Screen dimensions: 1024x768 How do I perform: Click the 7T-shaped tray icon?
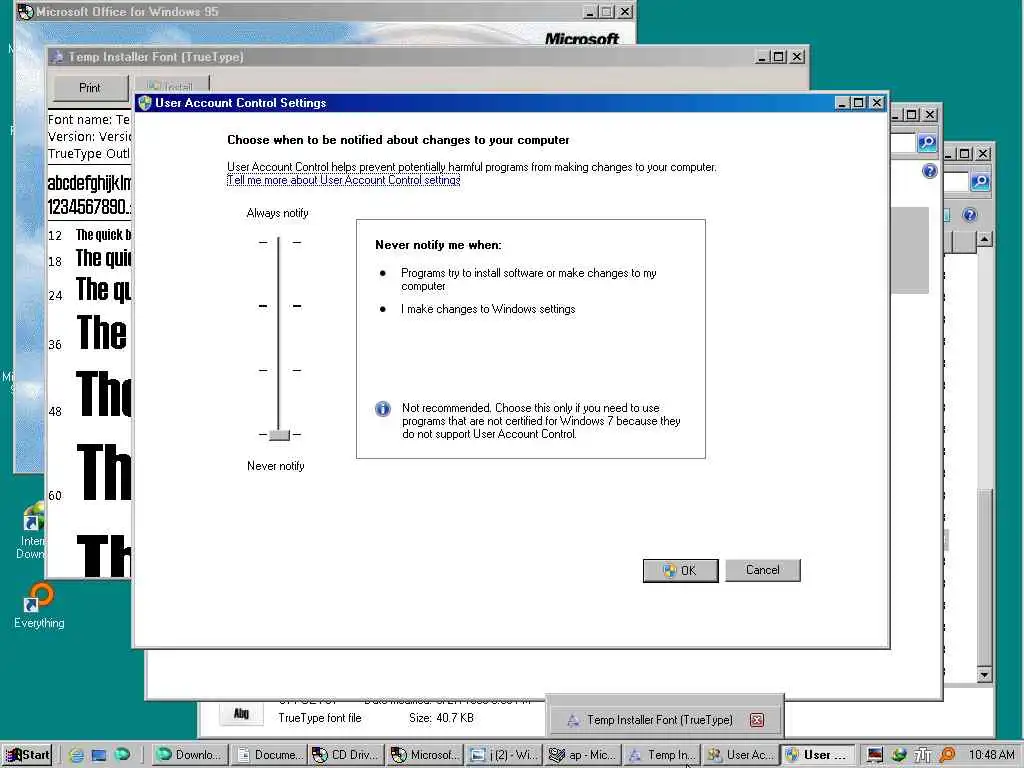(922, 755)
